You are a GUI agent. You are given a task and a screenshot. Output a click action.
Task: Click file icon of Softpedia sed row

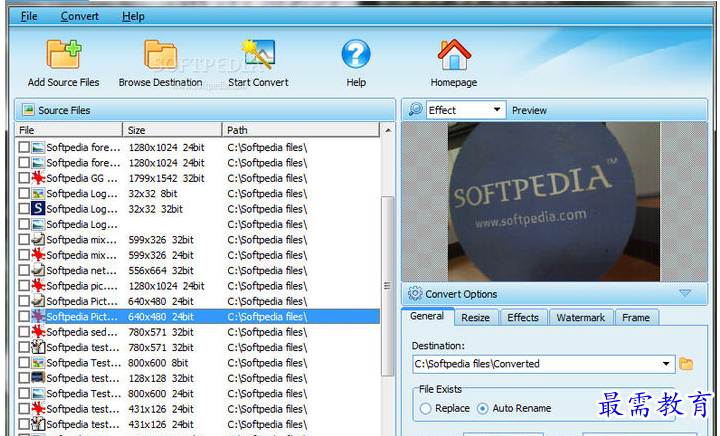point(38,331)
